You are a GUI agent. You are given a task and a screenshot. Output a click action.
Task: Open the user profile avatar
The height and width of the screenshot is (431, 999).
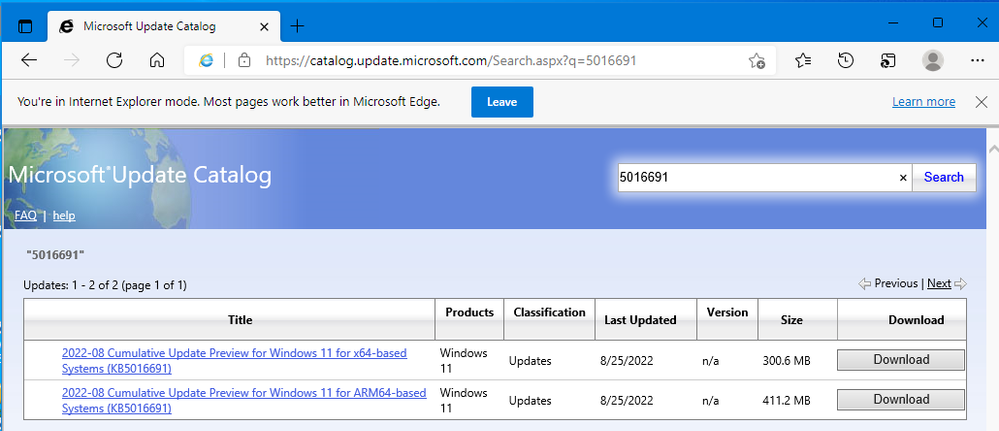click(933, 61)
